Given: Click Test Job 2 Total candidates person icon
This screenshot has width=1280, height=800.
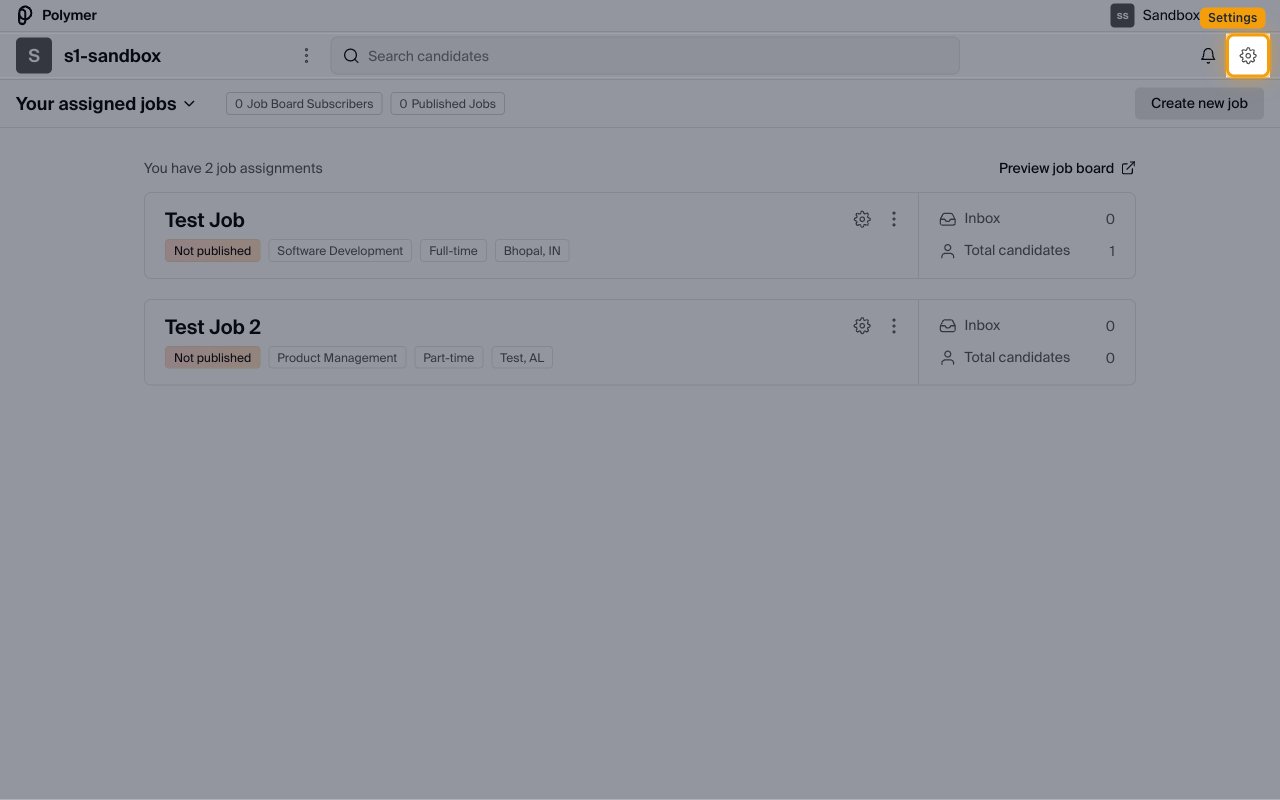Looking at the screenshot, I should point(947,358).
